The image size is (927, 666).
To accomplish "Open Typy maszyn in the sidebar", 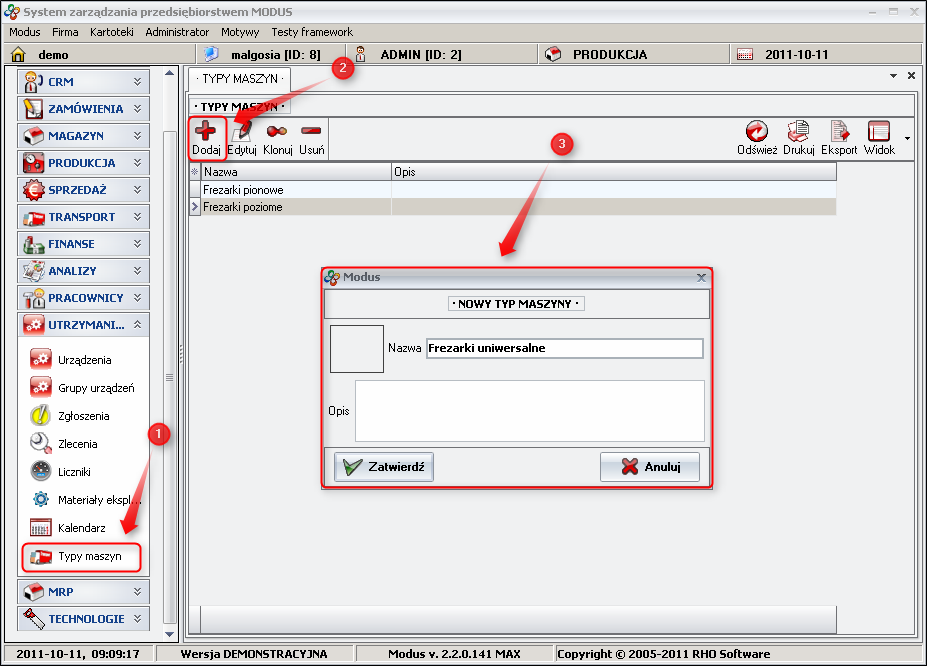I will pos(82,557).
